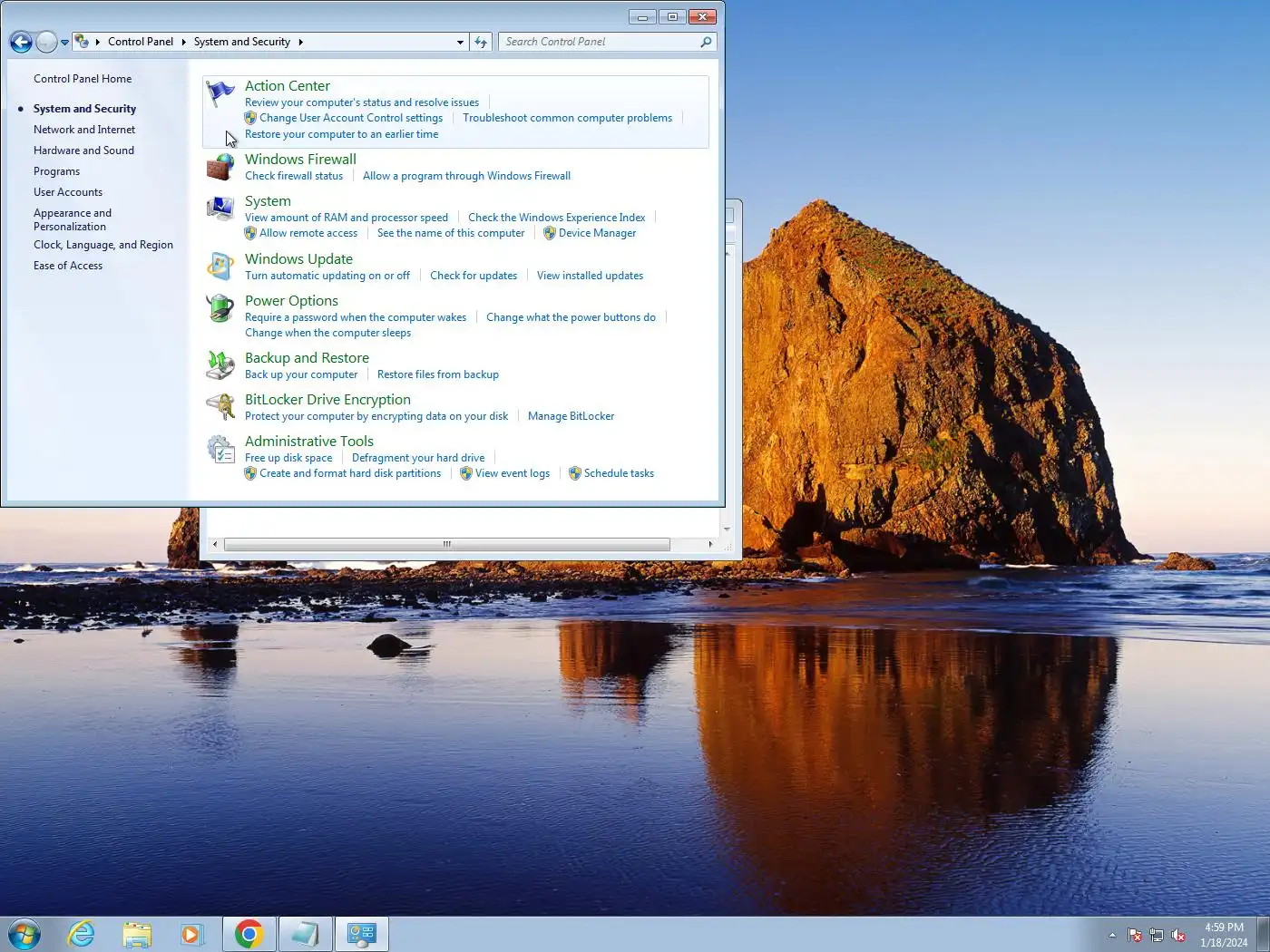The height and width of the screenshot is (952, 1270).
Task: Click the refresh button beside address bar
Action: click(x=481, y=42)
